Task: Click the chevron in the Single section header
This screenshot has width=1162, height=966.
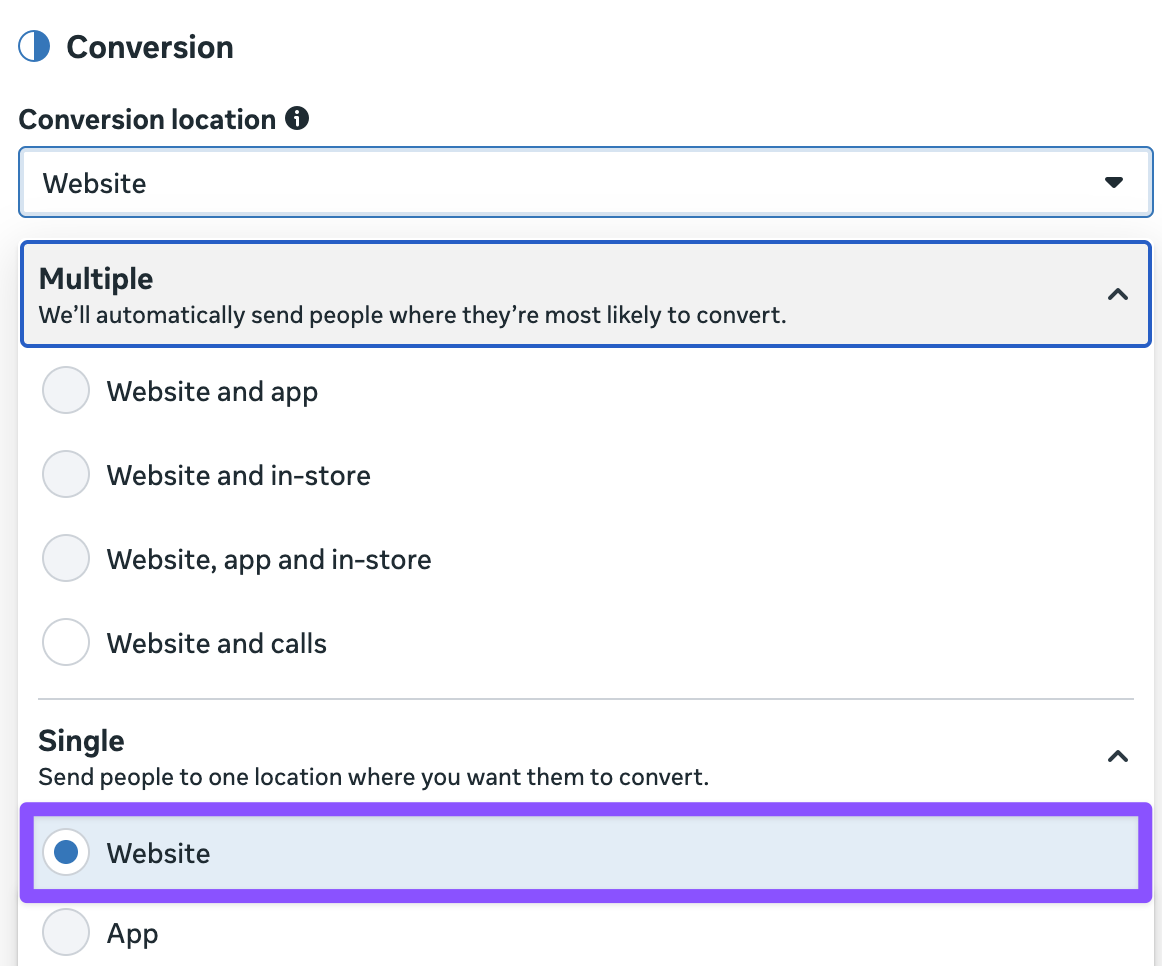Action: coord(1117,757)
